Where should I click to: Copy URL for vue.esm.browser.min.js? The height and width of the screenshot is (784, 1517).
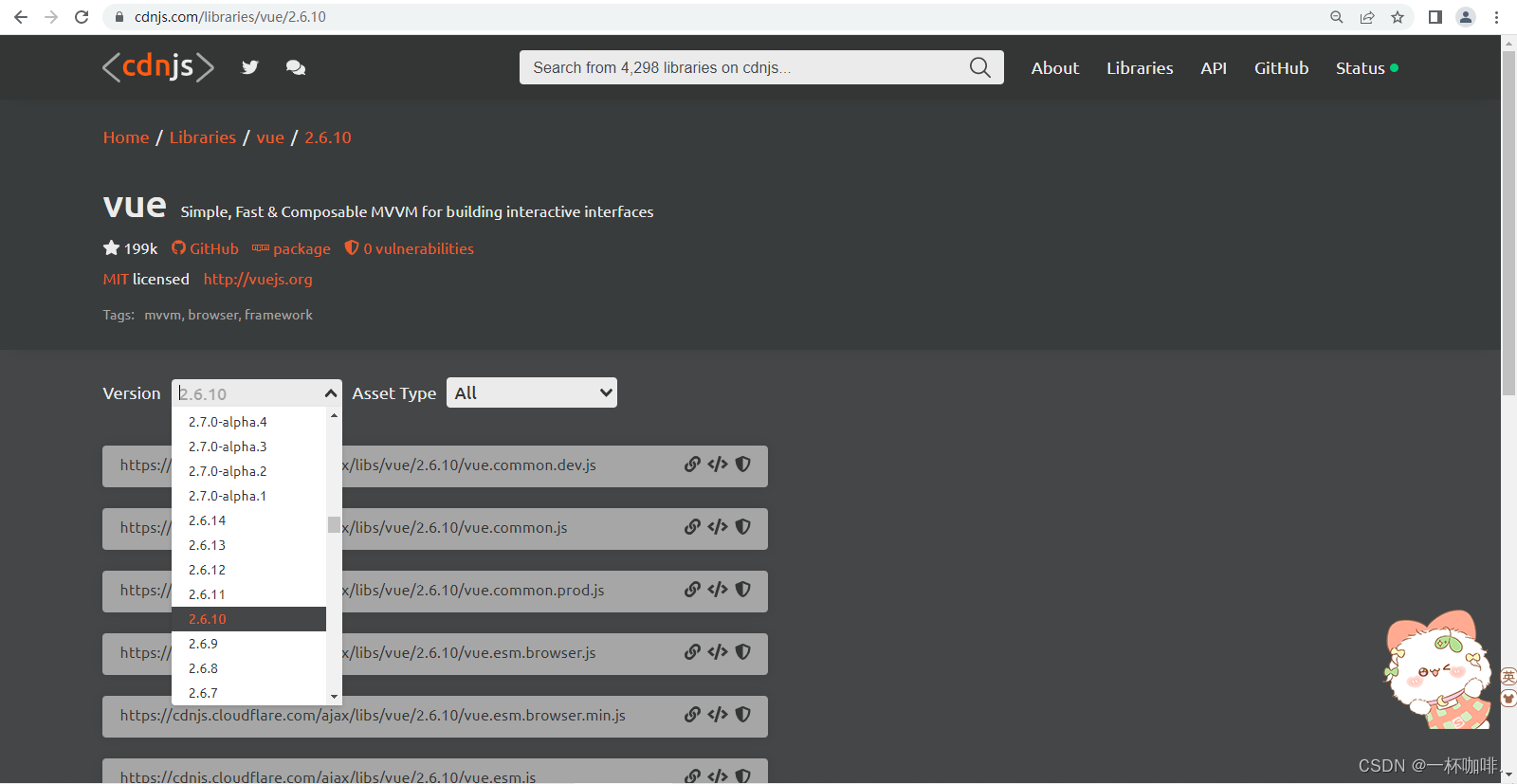[x=693, y=715]
